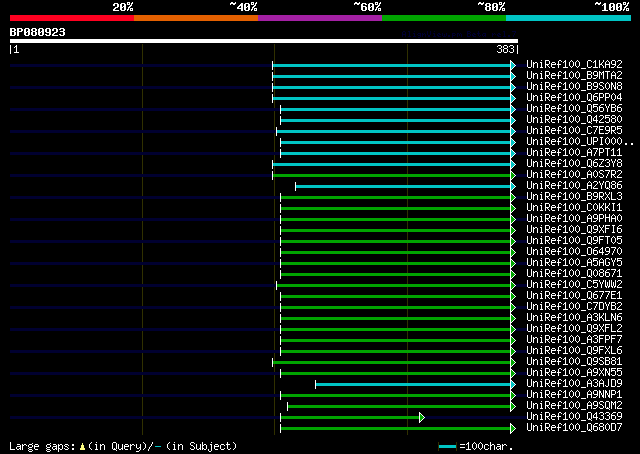This screenshot has width=640, height=454.
Task: Click the arrowhead of the UniRef100_C5YWW2 bar
Action: (x=513, y=286)
